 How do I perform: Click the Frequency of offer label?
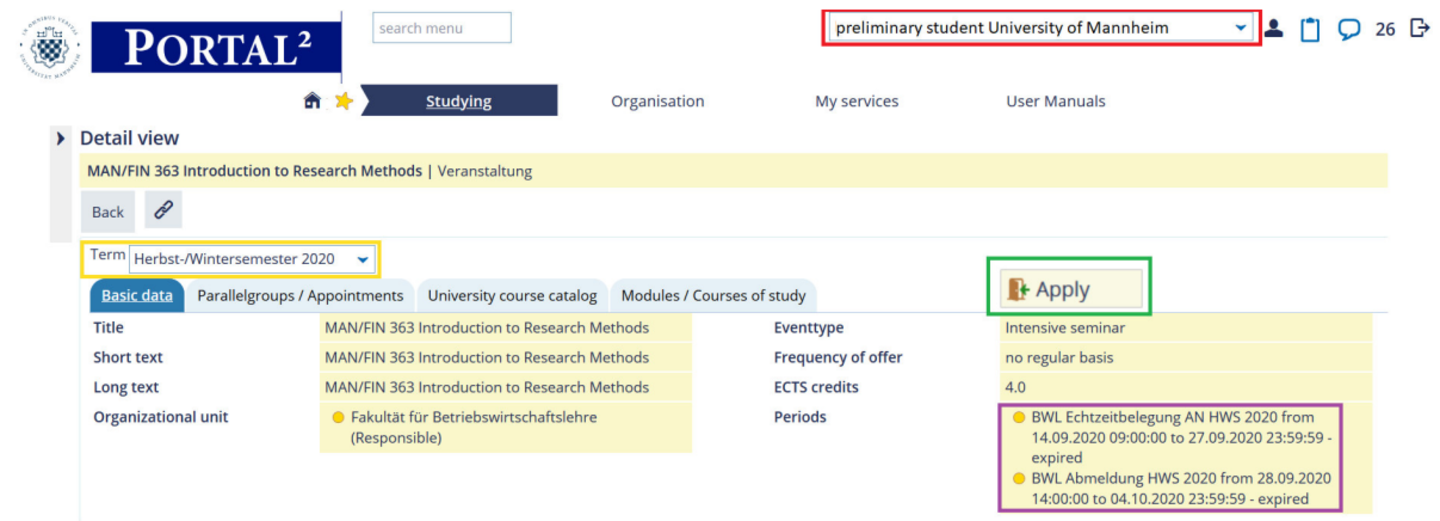[838, 357]
